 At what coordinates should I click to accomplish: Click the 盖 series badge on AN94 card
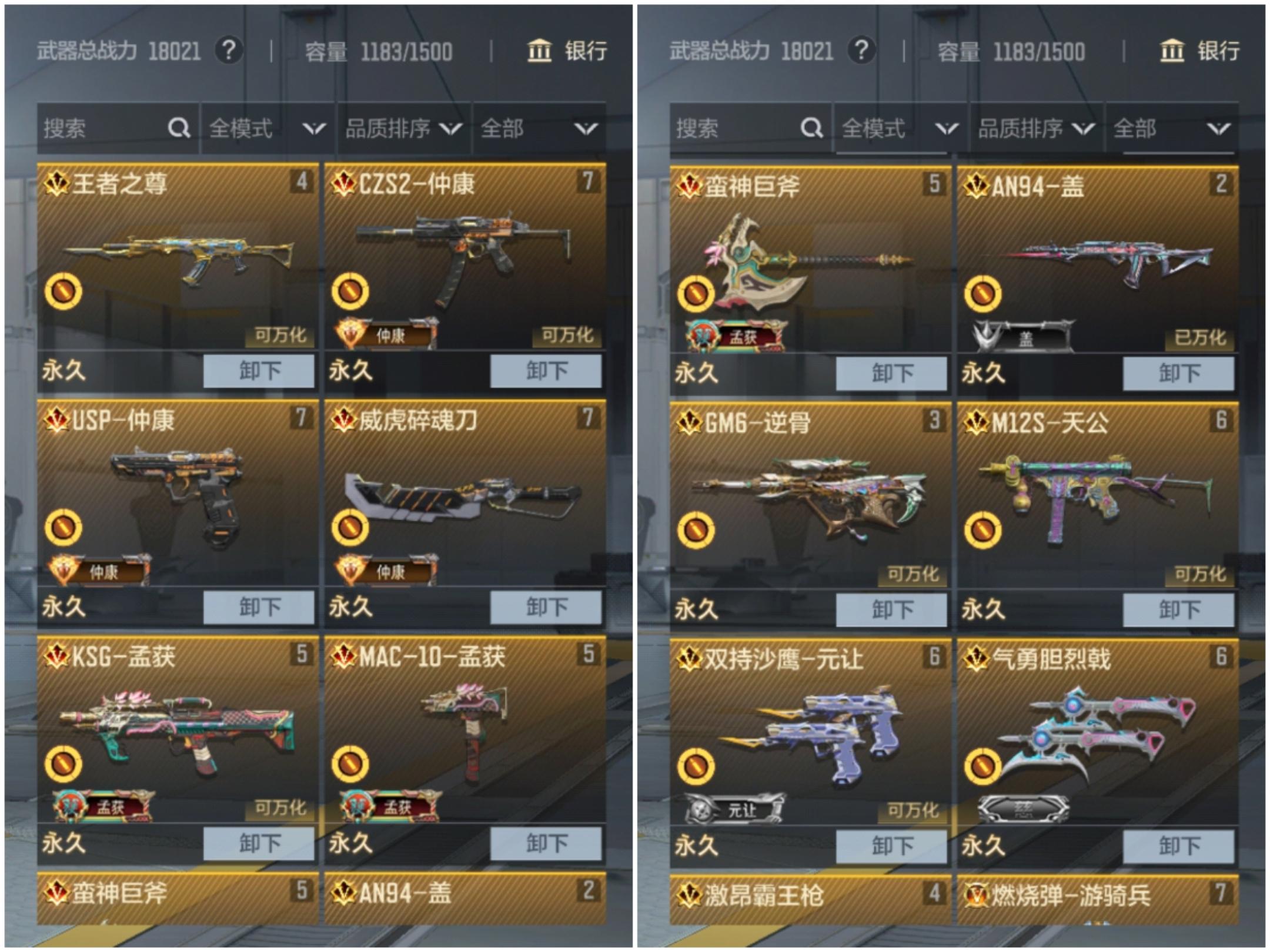pos(1023,337)
